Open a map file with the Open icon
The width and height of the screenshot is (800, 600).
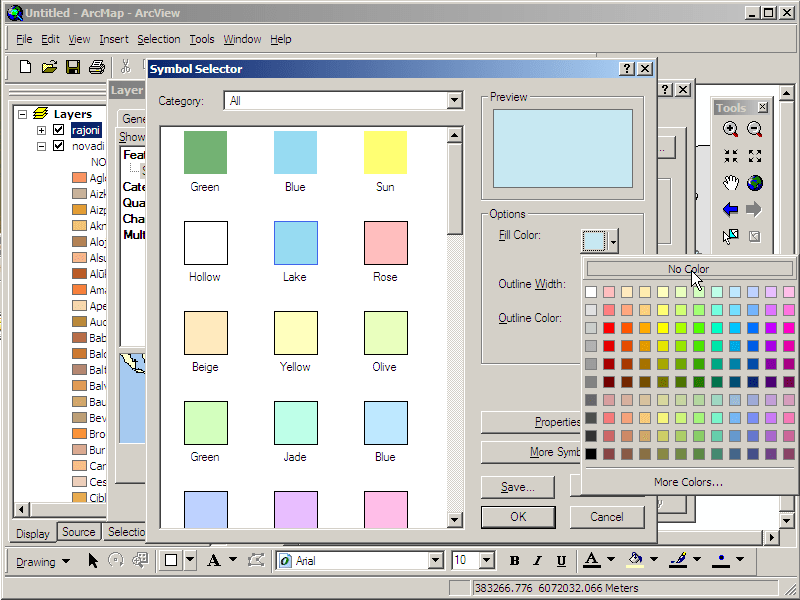click(49, 67)
